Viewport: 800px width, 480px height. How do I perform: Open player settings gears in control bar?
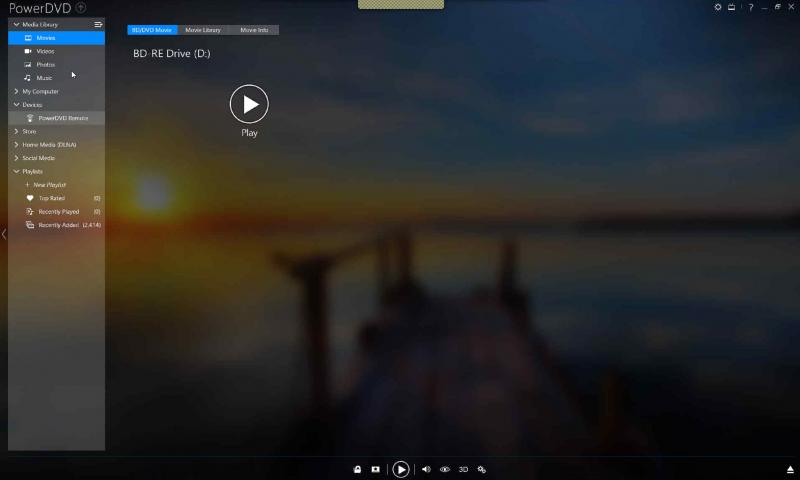pyautogui.click(x=482, y=469)
